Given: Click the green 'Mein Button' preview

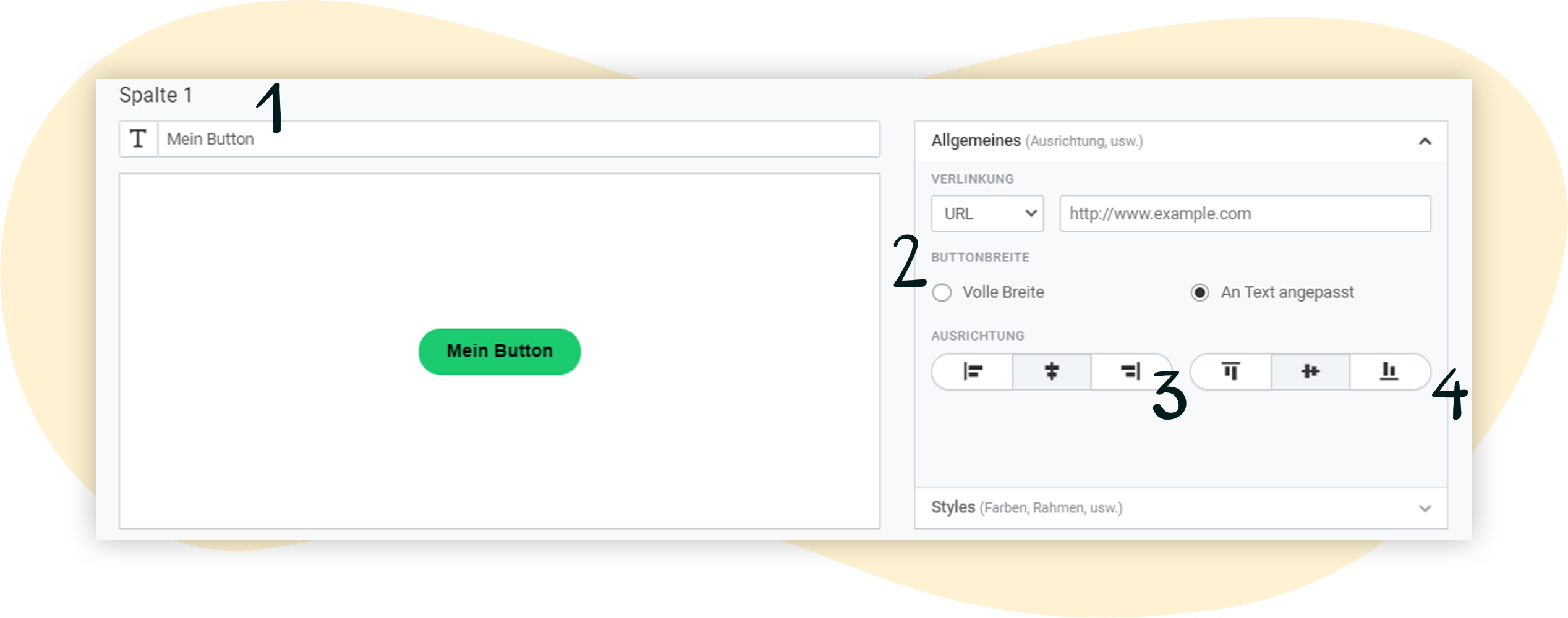Looking at the screenshot, I should [500, 350].
